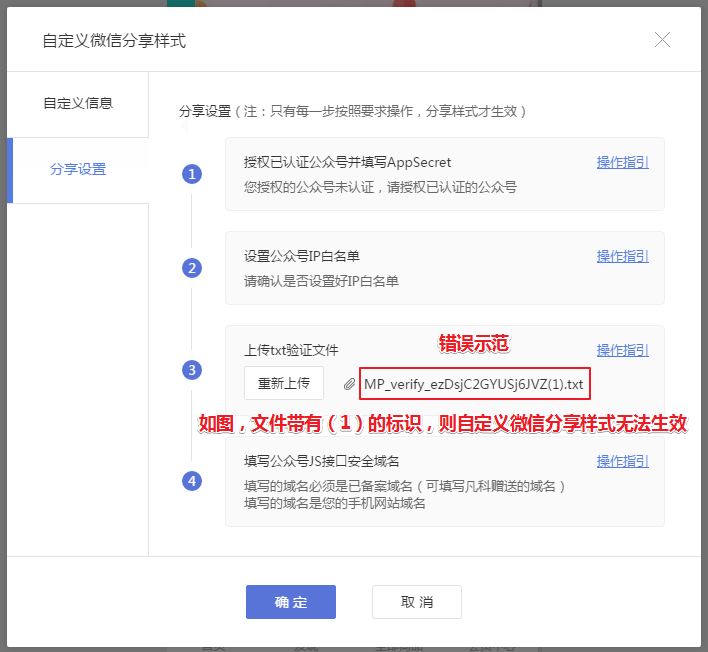
Task: Open 操作指引 for 授权已认证公众号 step
Action: 622,163
